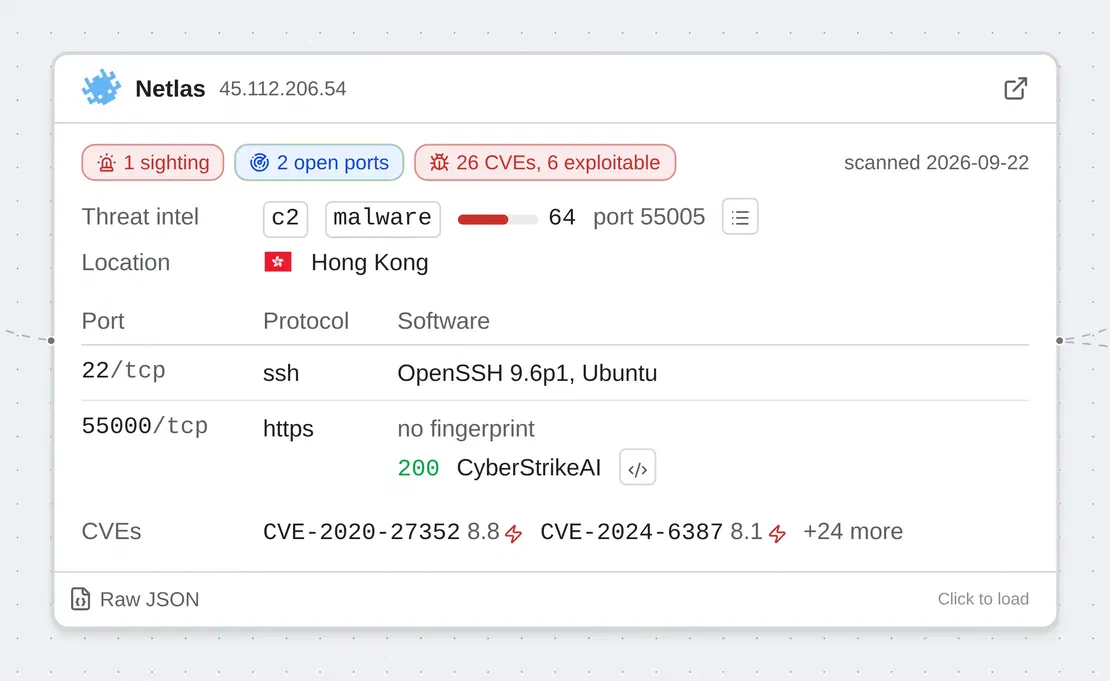Viewport: 1110px width, 681px height.
Task: Click the 'no fingerprint' text
Action: coord(466,429)
